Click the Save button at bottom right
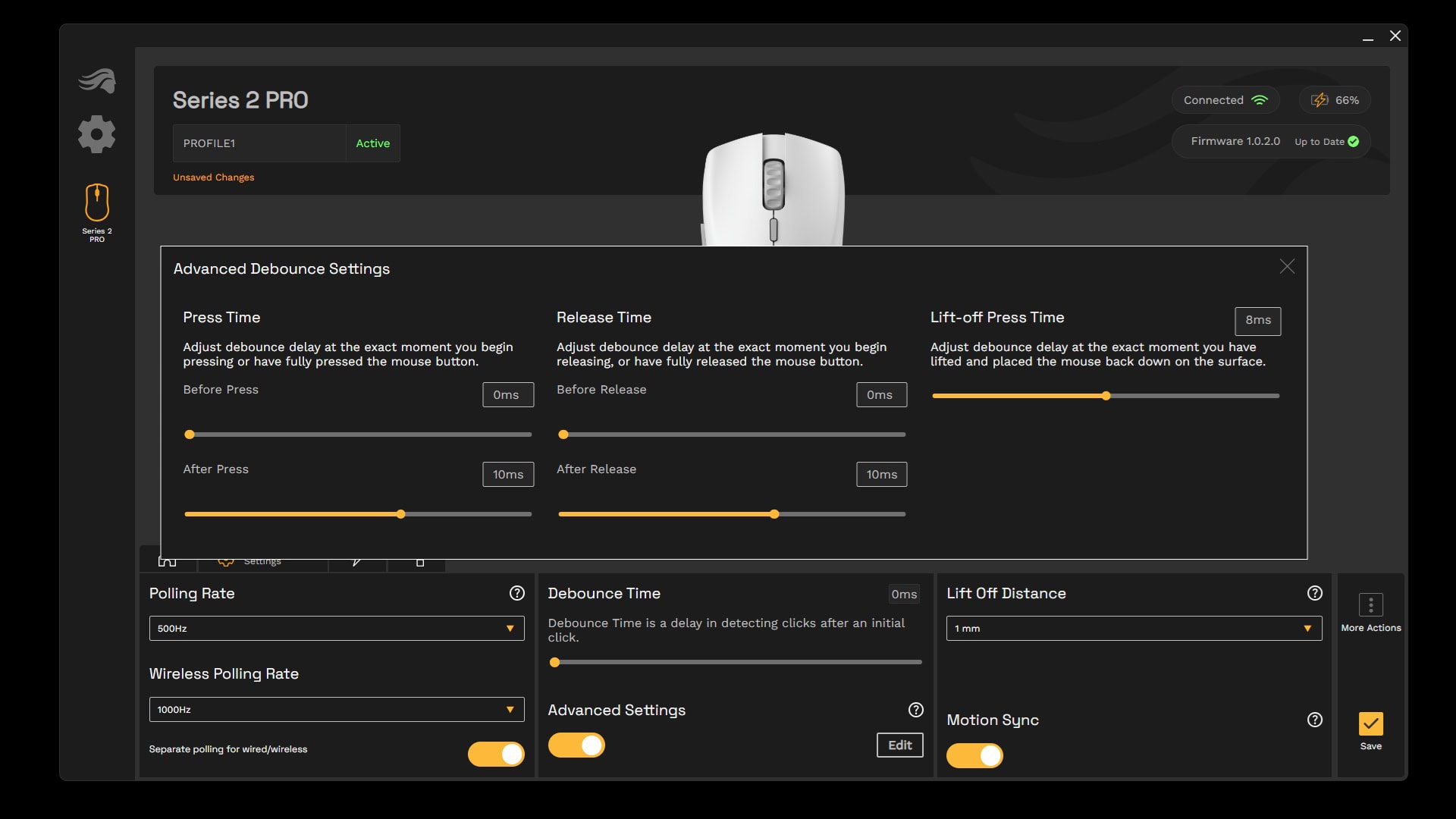The image size is (1456, 819). (1370, 730)
